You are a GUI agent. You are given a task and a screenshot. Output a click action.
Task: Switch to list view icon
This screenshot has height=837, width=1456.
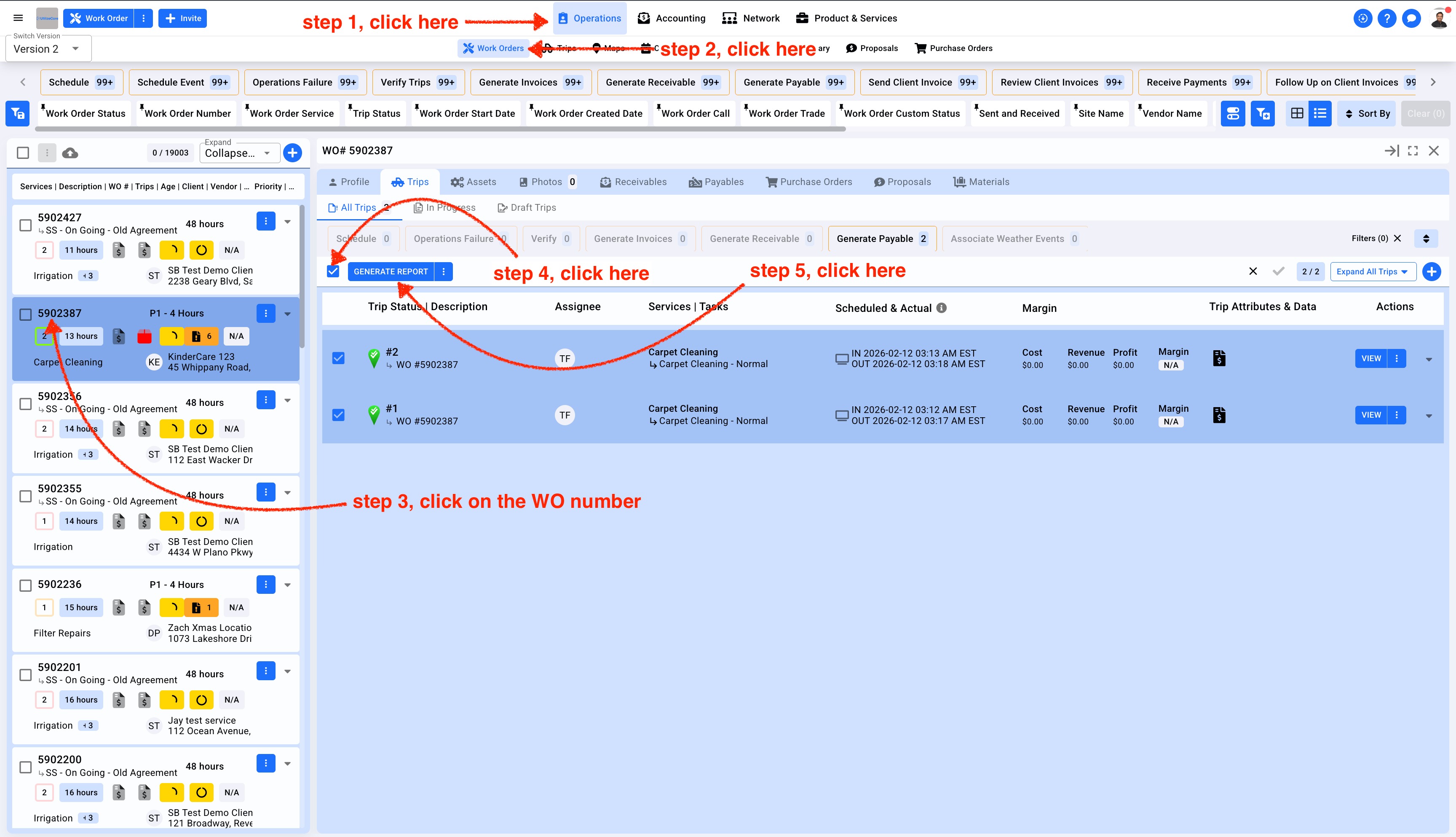(x=1320, y=113)
